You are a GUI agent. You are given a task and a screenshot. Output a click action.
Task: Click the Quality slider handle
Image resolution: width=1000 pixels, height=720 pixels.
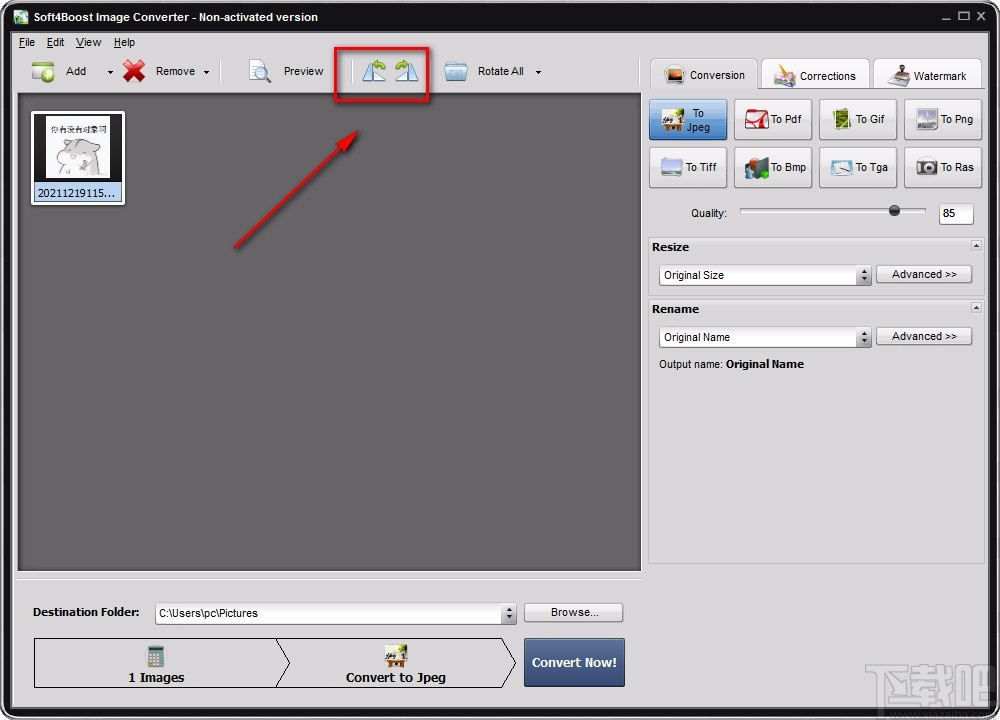pos(894,210)
